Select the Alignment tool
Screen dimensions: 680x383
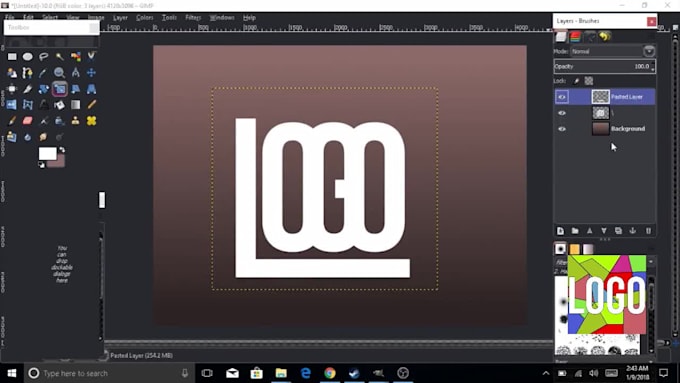tap(12, 89)
